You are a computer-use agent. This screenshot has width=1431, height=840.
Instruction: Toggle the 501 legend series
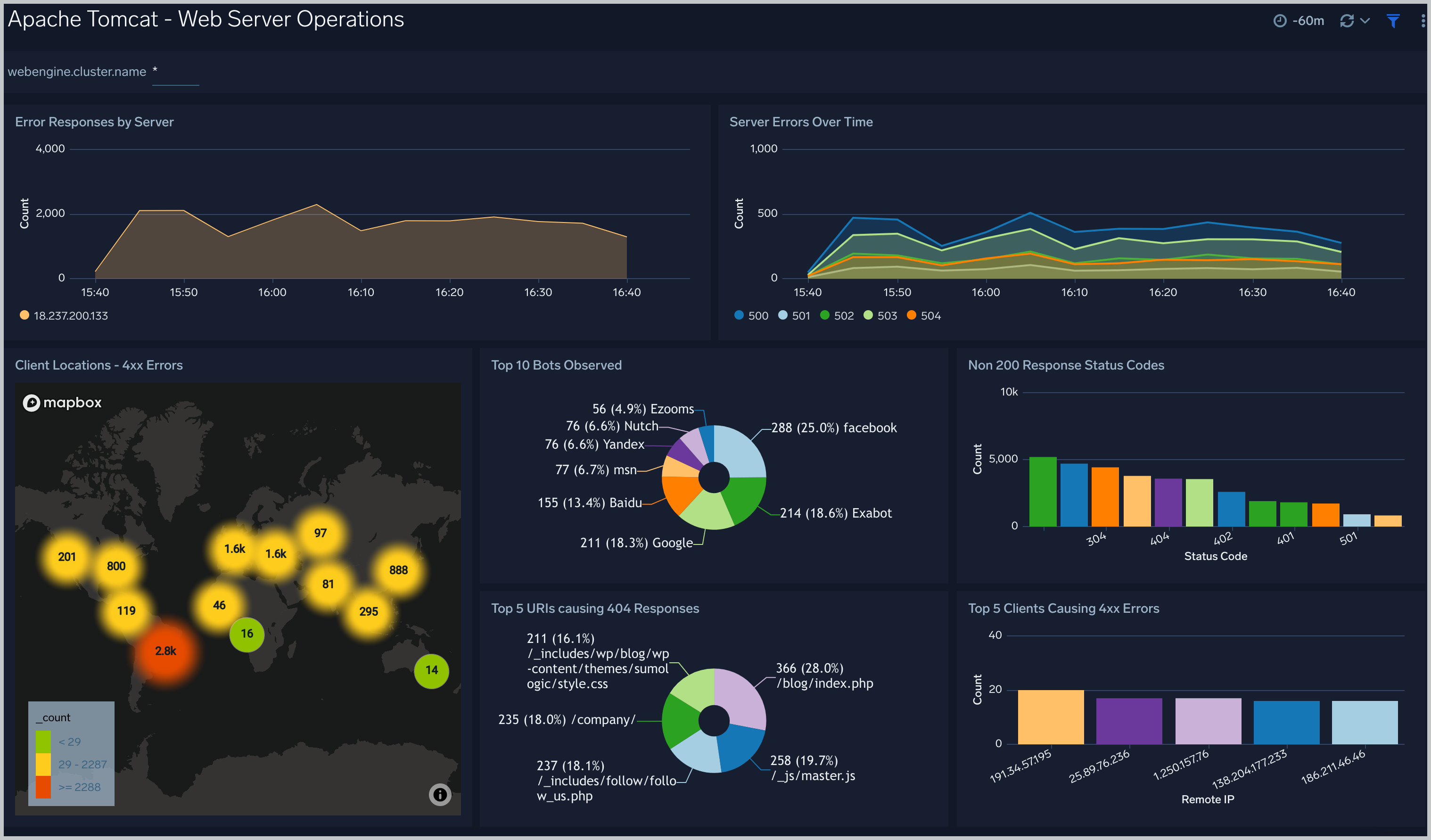pyautogui.click(x=794, y=315)
